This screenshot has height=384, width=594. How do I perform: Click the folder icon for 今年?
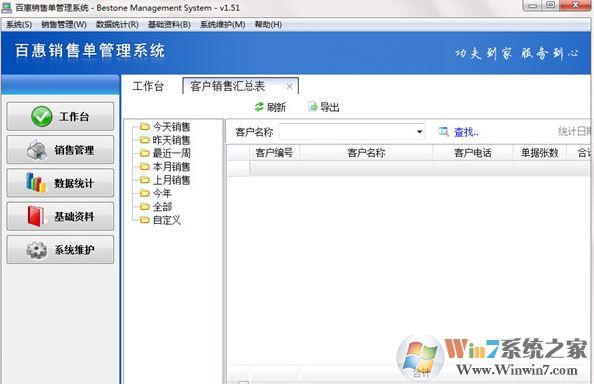click(144, 193)
